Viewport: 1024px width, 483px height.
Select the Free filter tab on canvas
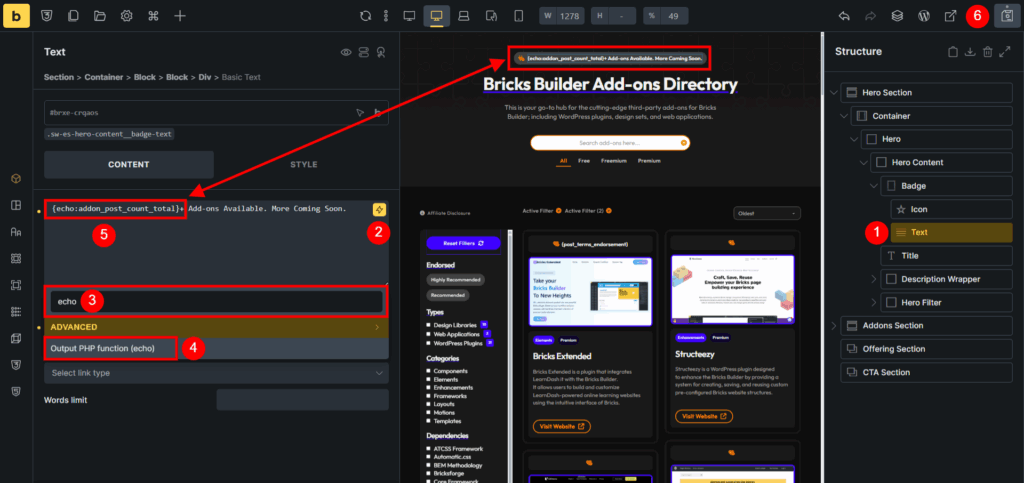[584, 161]
